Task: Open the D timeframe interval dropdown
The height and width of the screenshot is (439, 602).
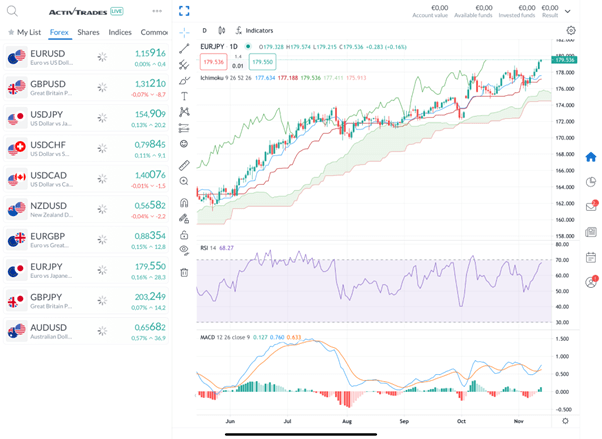Action: point(204,31)
